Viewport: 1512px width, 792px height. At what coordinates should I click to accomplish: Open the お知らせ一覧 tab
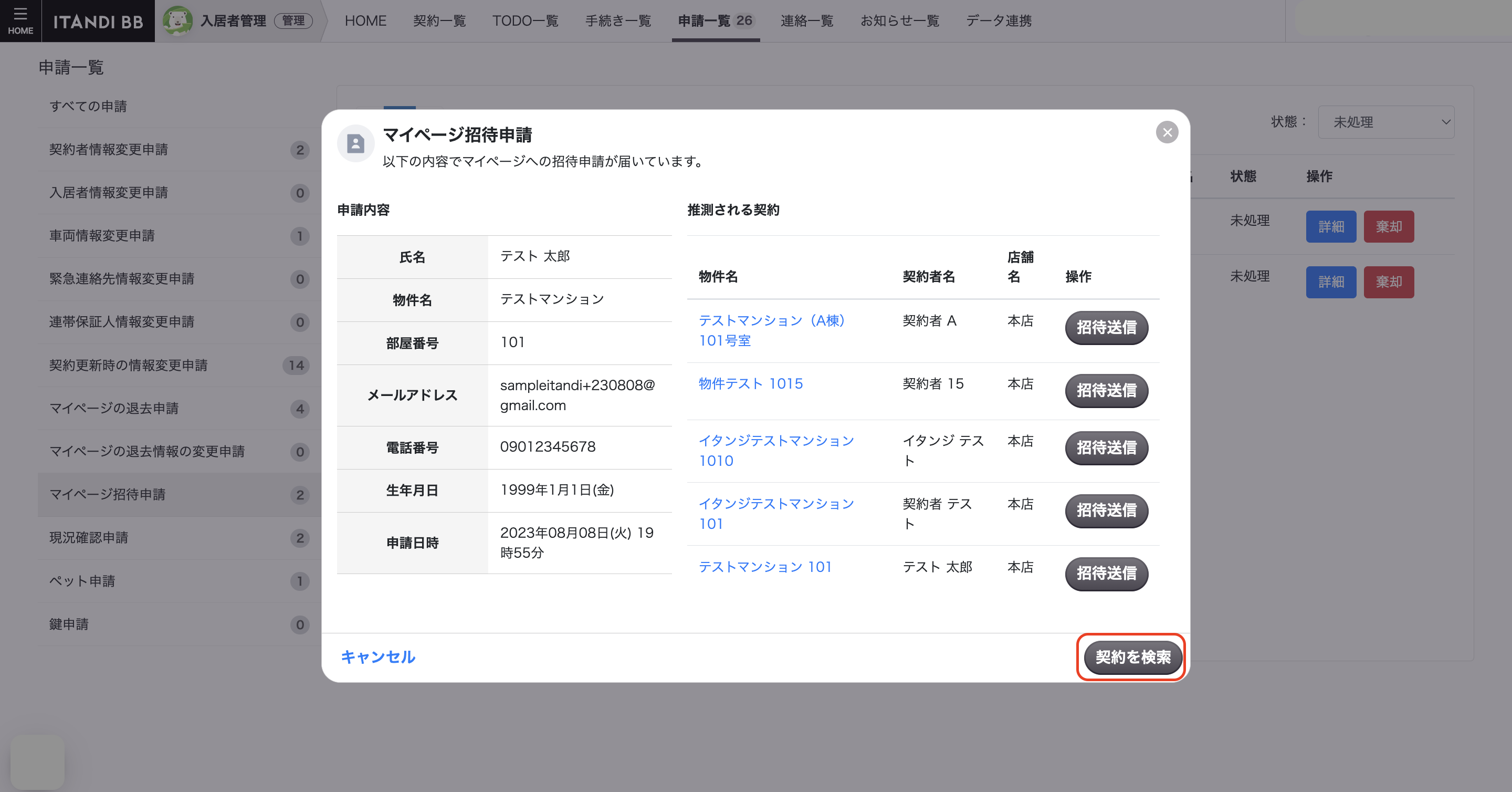(900, 21)
